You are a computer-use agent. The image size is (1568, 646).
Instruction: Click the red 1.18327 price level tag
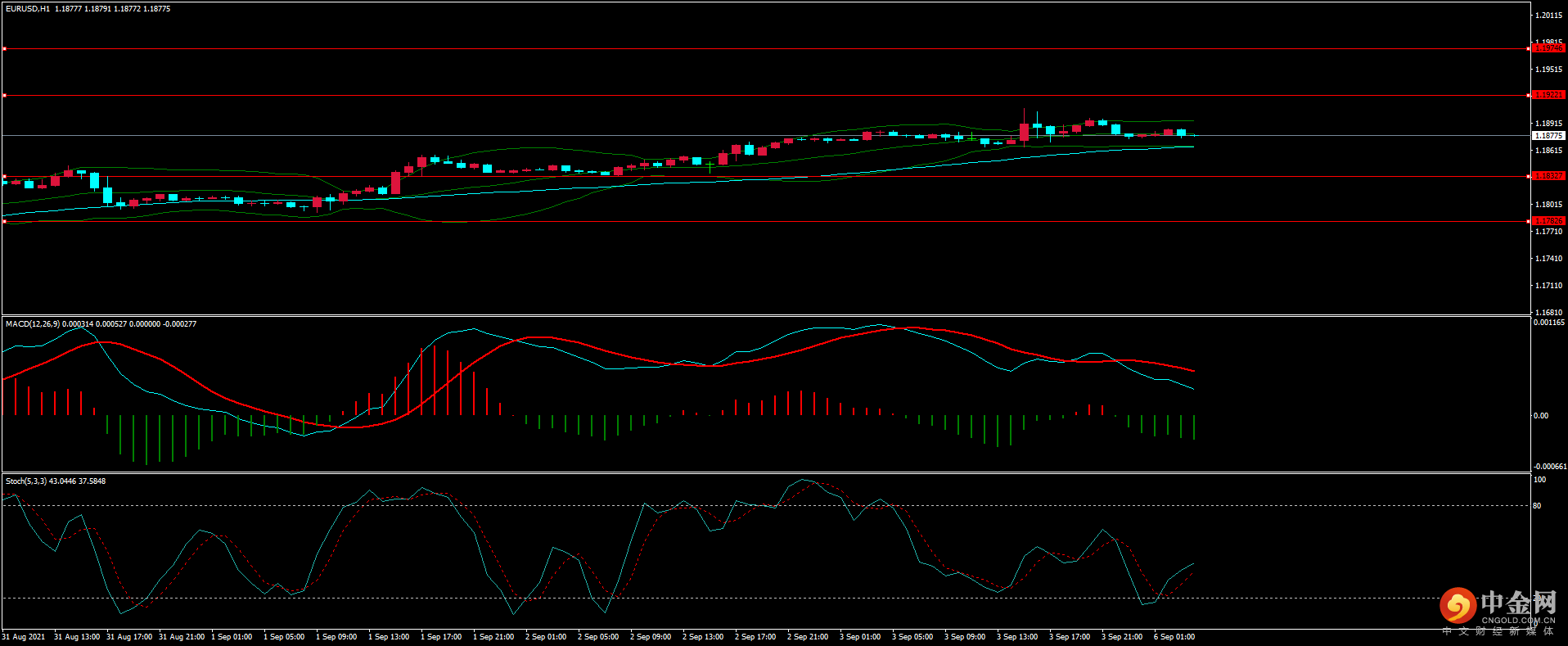1548,176
